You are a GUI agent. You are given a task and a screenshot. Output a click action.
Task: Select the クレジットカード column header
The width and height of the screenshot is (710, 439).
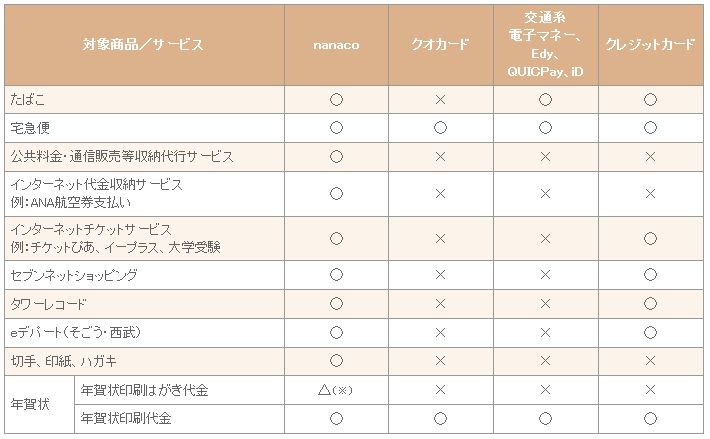pos(650,44)
